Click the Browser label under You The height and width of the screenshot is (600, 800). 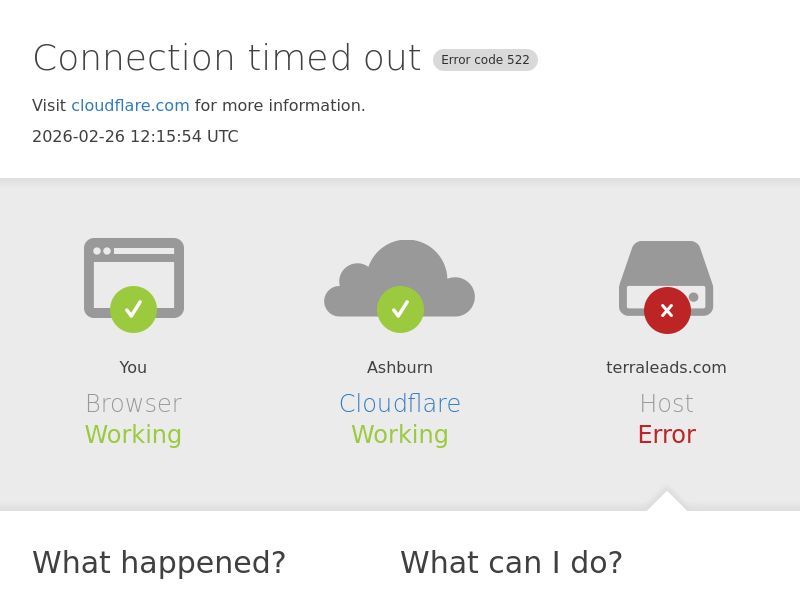(x=133, y=404)
